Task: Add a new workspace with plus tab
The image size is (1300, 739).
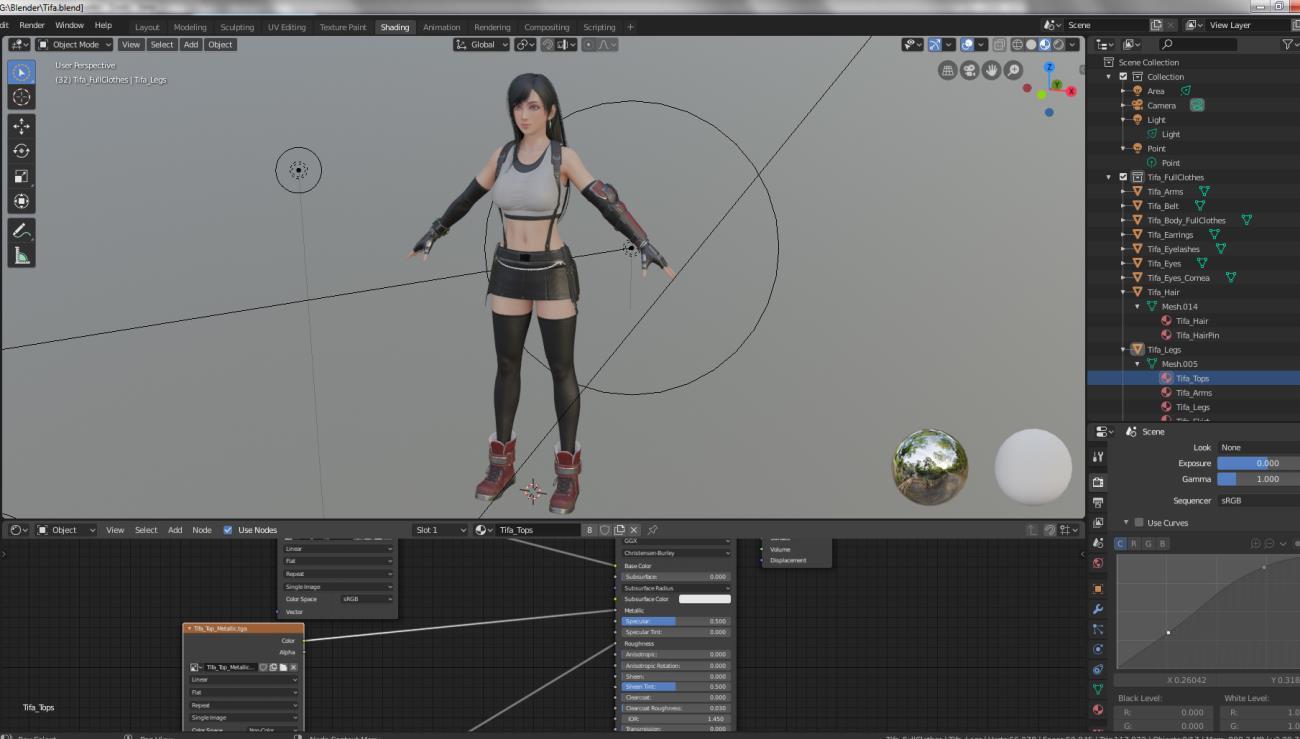Action: pyautogui.click(x=630, y=27)
